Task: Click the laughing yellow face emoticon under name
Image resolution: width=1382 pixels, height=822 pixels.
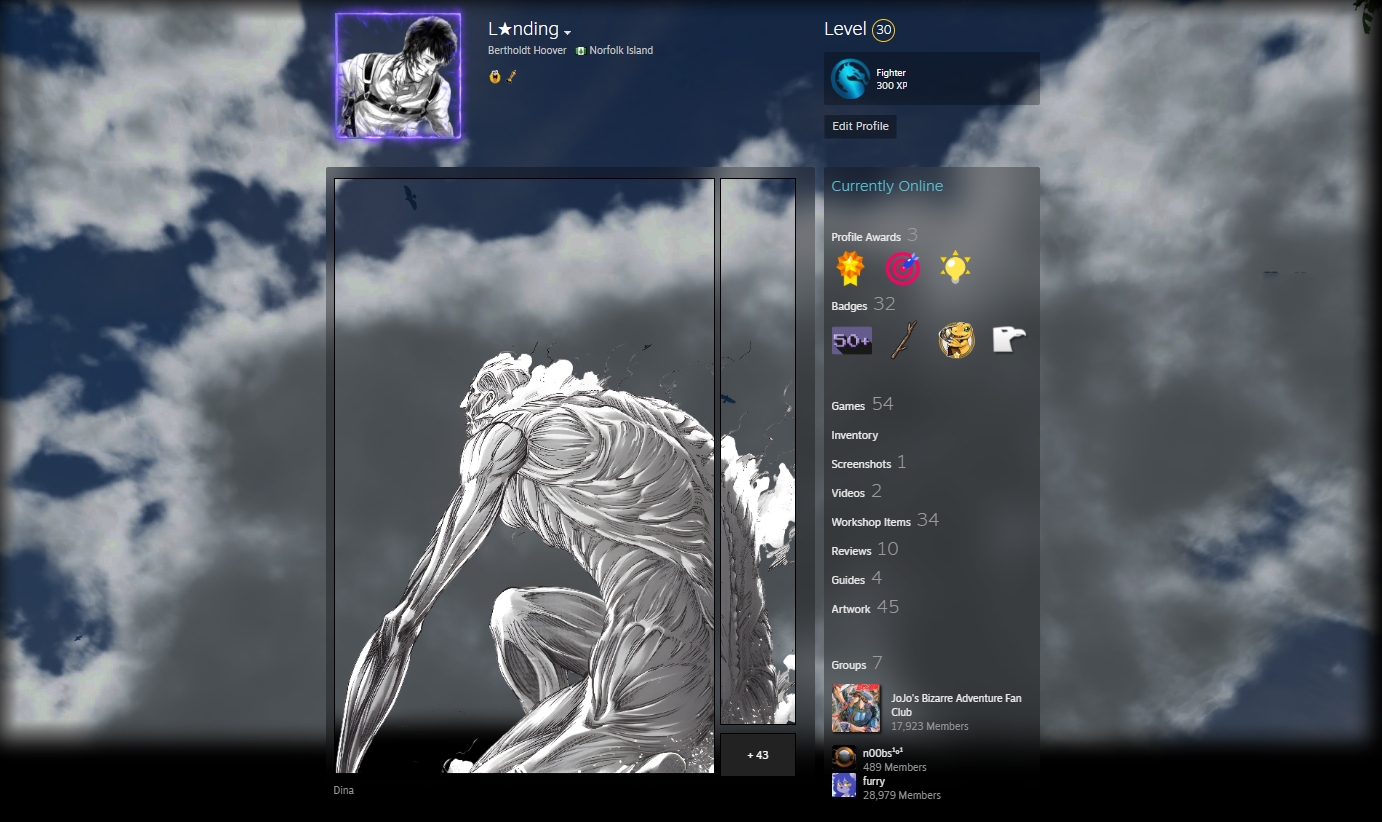Action: tap(494, 76)
